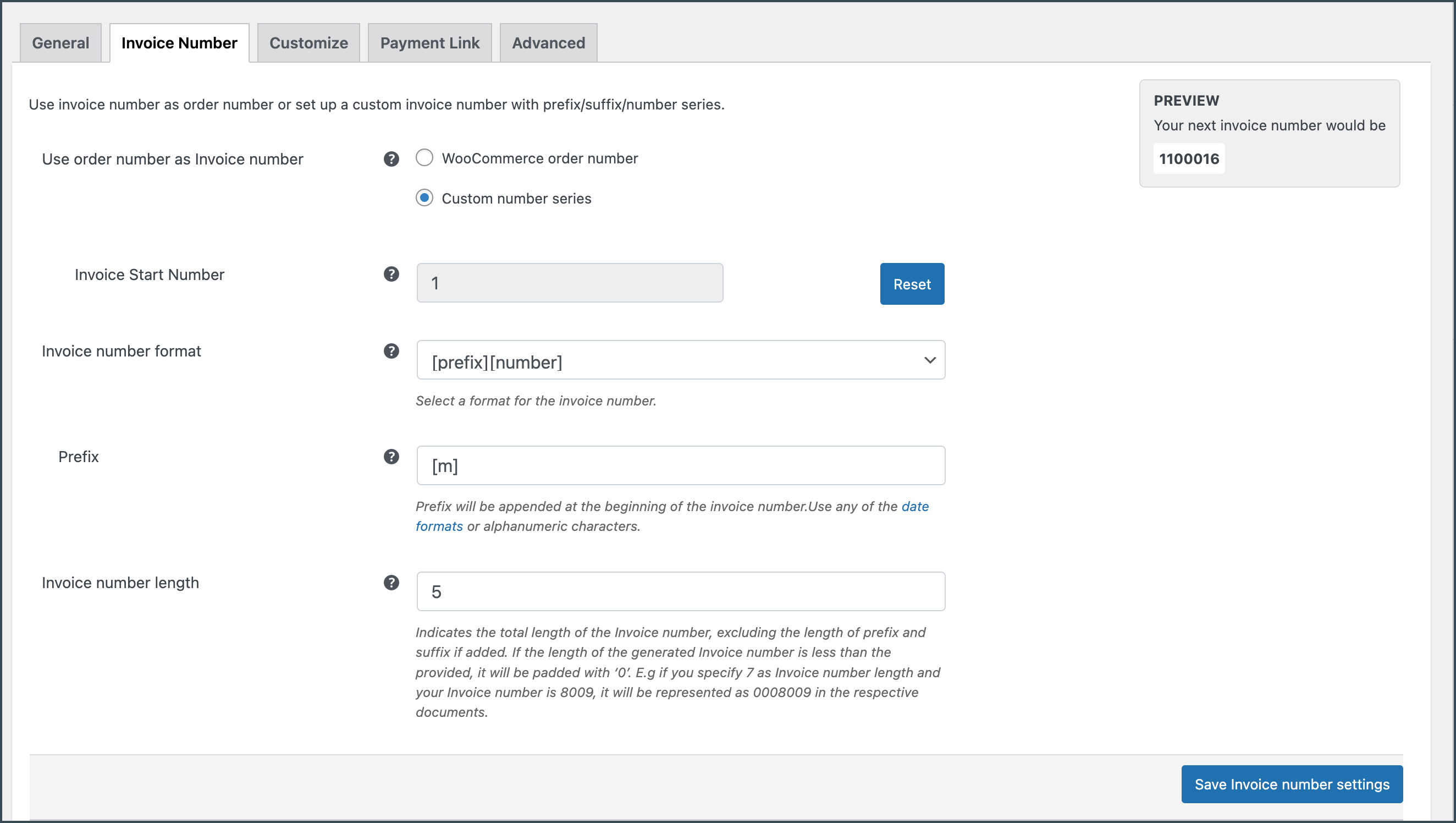Image resolution: width=1456 pixels, height=823 pixels.
Task: Click the Invoice Start Number field
Action: point(570,283)
